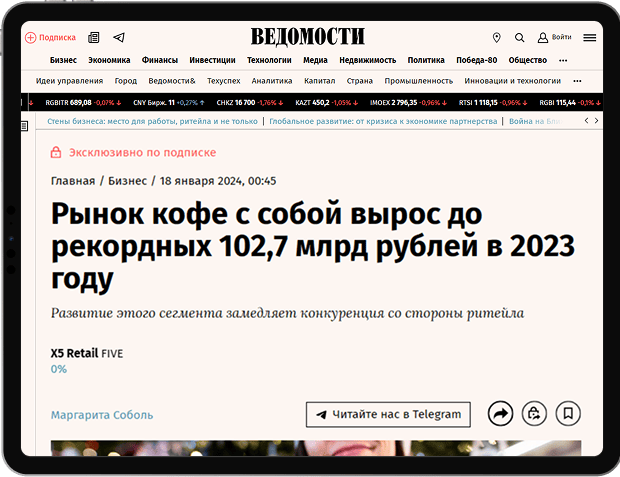Open the Бизнес section

pyautogui.click(x=63, y=60)
